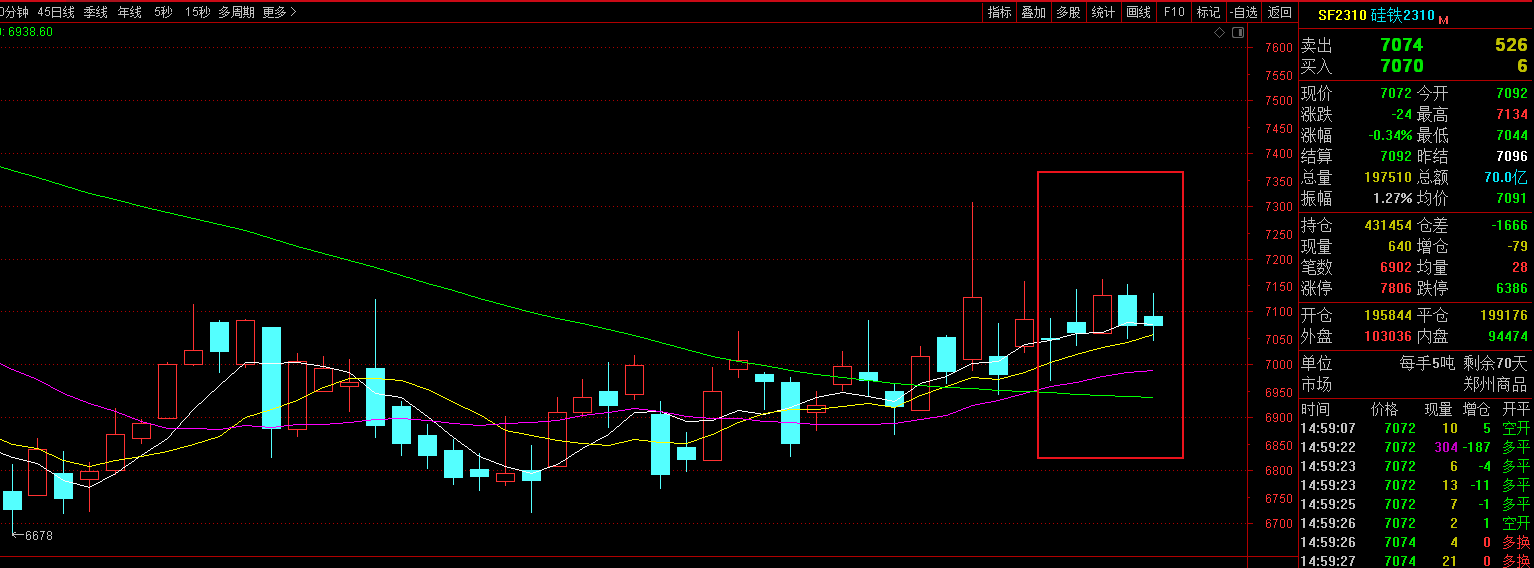Select the 15秒 period tab
Viewport: 1534px width, 568px height.
point(197,12)
